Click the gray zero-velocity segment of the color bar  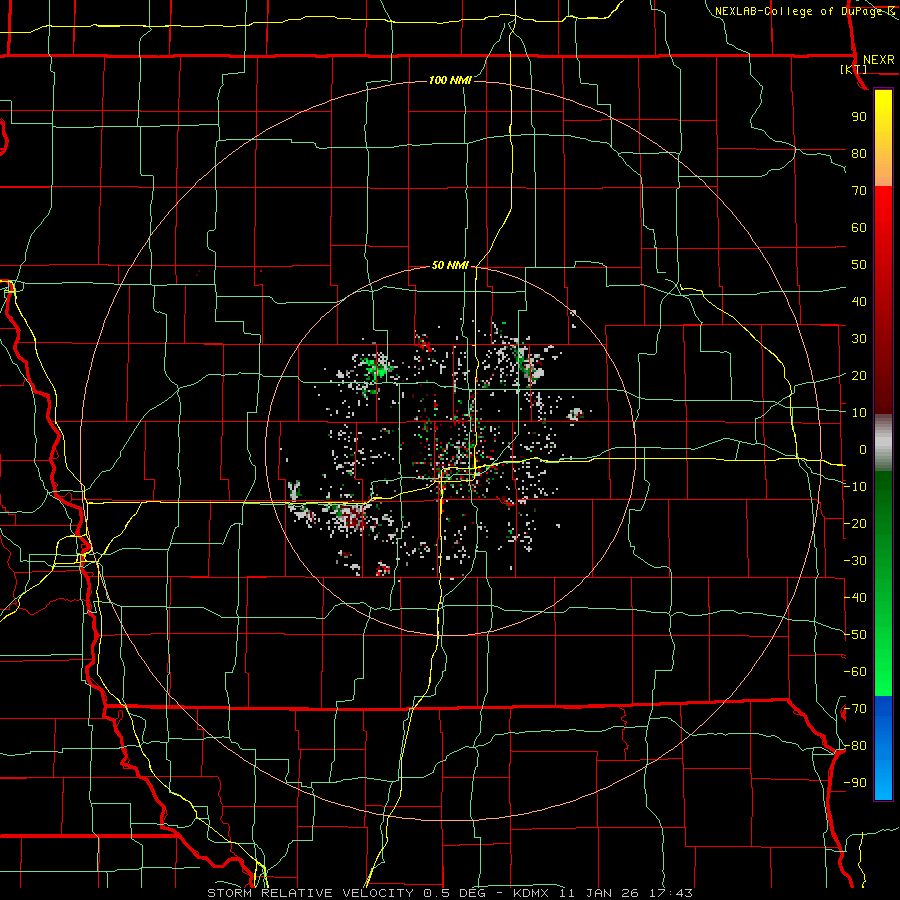pos(883,443)
